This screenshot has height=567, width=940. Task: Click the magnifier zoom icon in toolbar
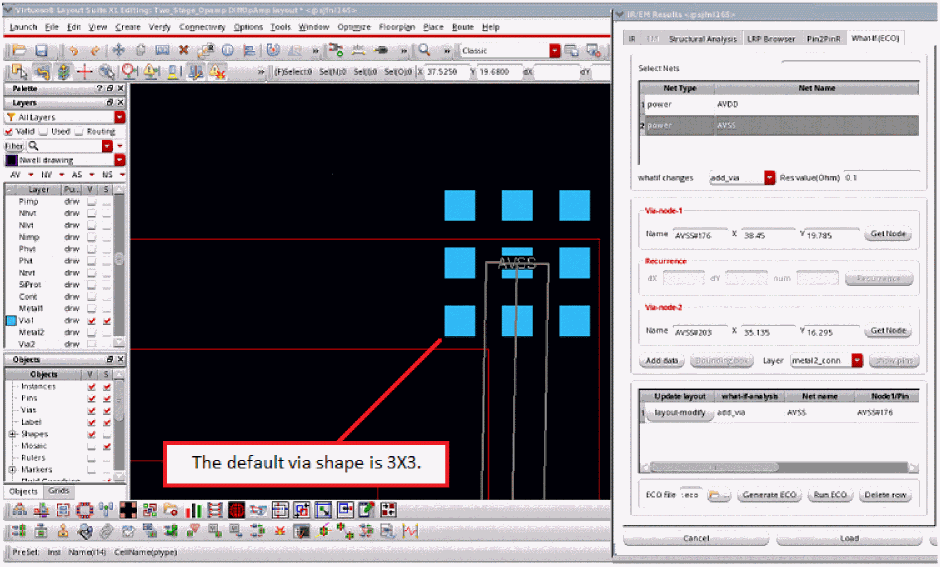[x=424, y=50]
